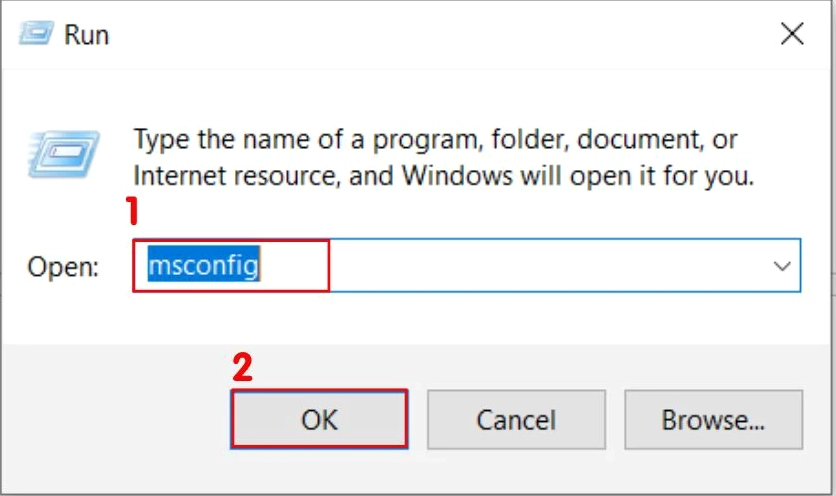The height and width of the screenshot is (496, 836).
Task: Close the Run dialog with X
Action: point(792,34)
